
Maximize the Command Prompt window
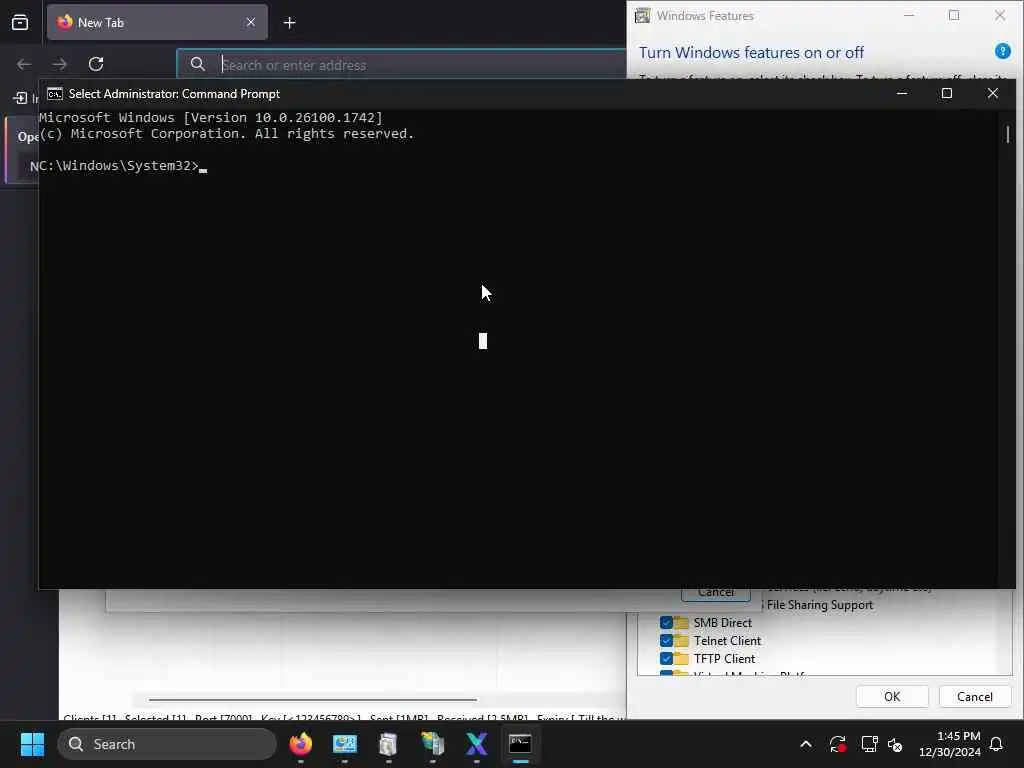pos(947,93)
